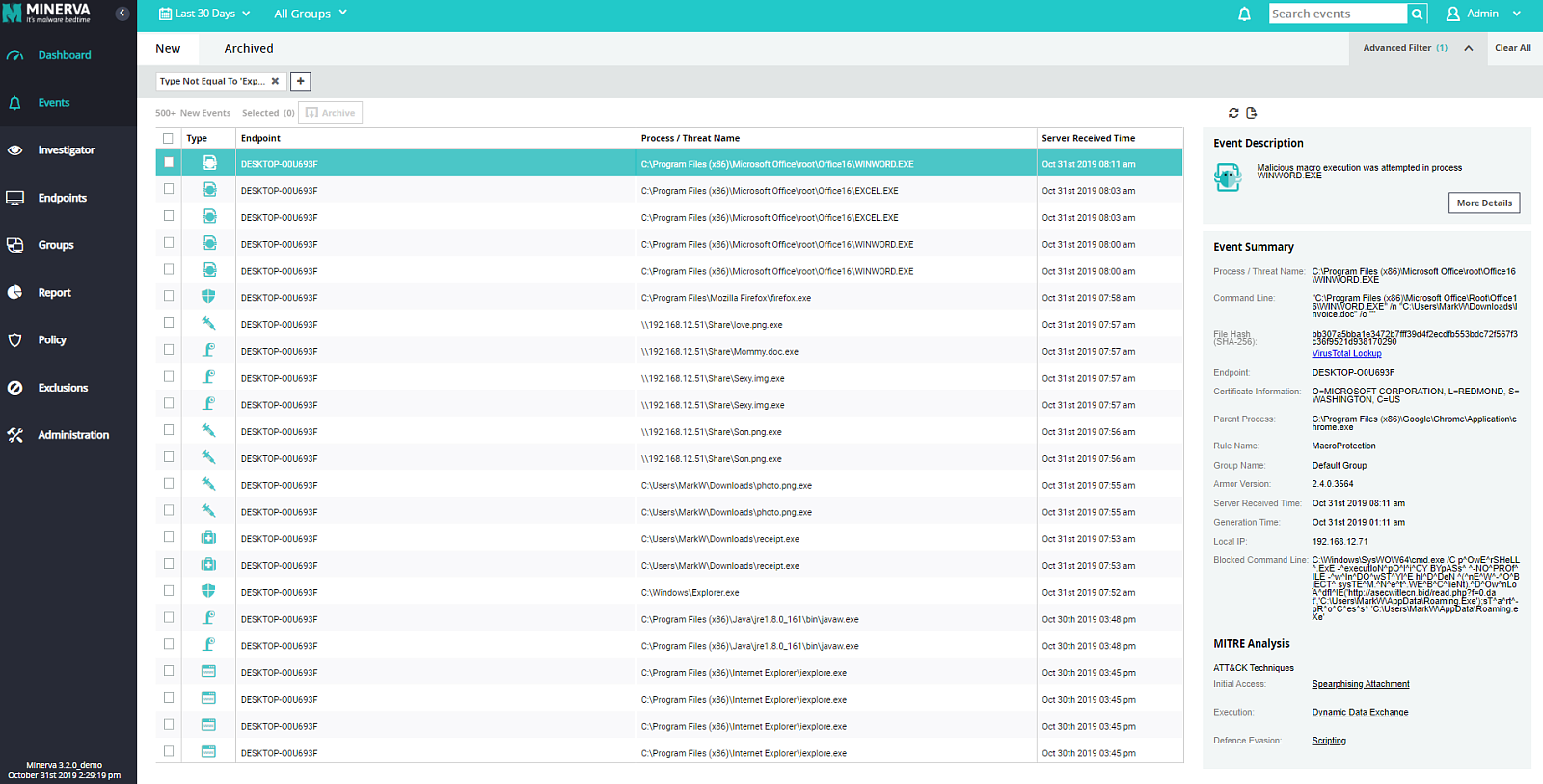Check the firefox.exe event row checkbox
Viewport: 1543px width, 784px height.
tap(169, 296)
